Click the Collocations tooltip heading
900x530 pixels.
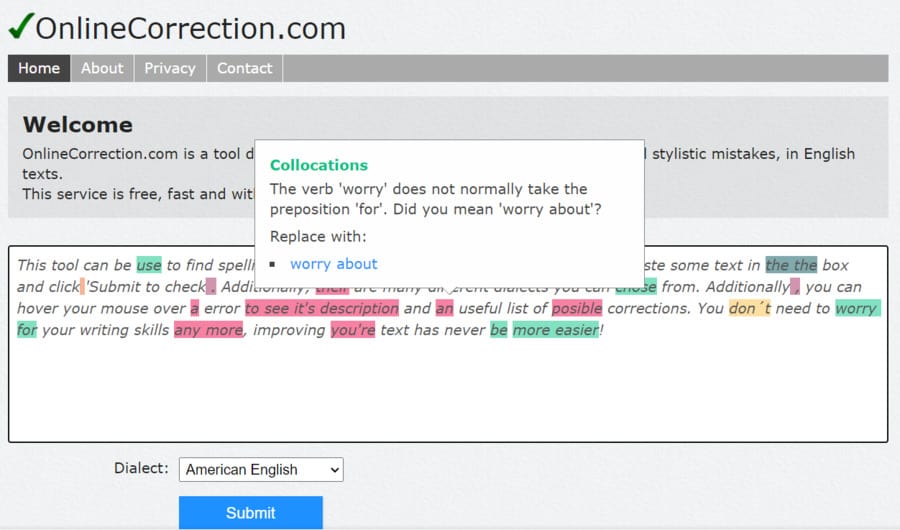319,165
